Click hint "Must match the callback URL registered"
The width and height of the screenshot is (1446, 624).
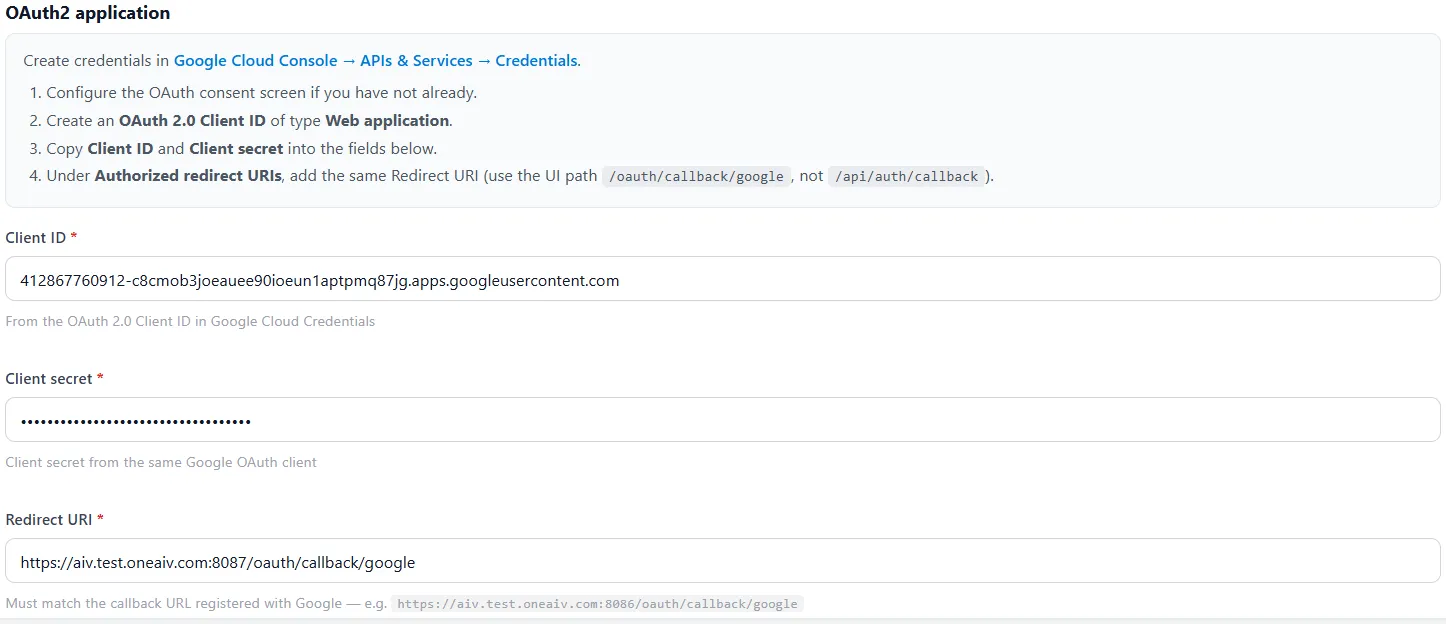196,604
